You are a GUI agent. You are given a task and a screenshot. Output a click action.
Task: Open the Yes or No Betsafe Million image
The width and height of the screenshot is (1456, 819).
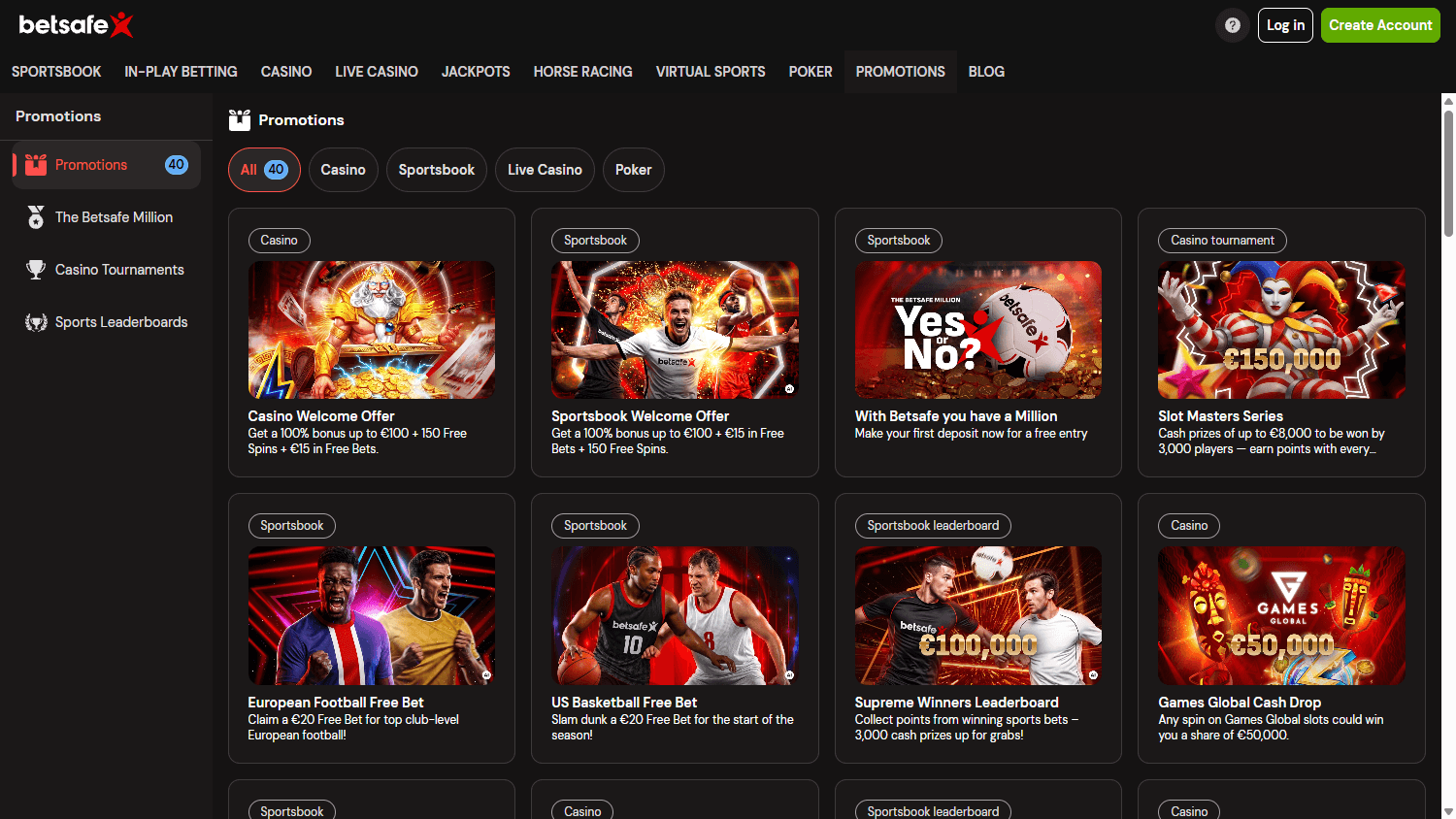click(x=978, y=330)
